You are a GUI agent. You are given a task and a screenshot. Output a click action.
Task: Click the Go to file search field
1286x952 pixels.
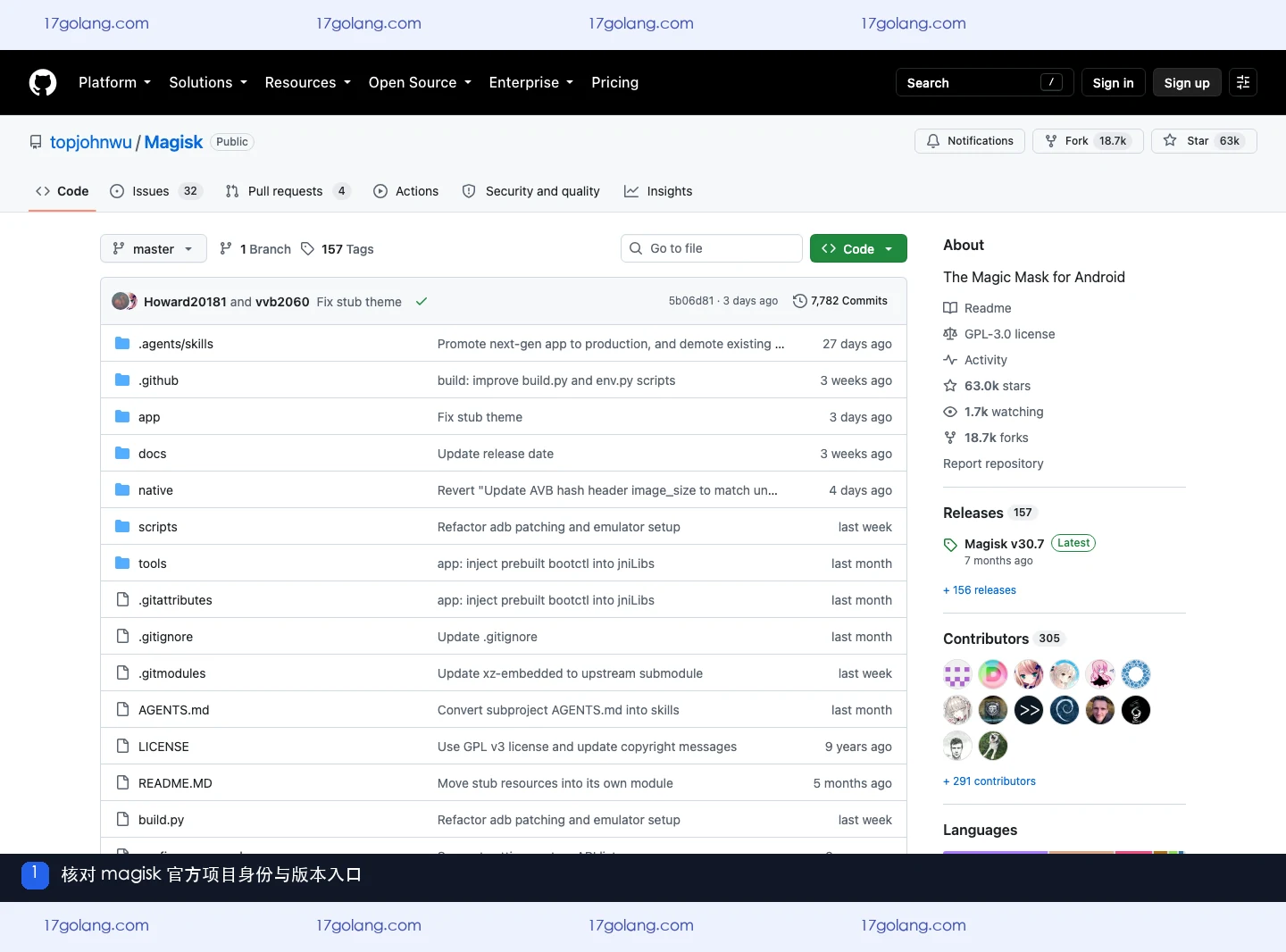click(712, 248)
